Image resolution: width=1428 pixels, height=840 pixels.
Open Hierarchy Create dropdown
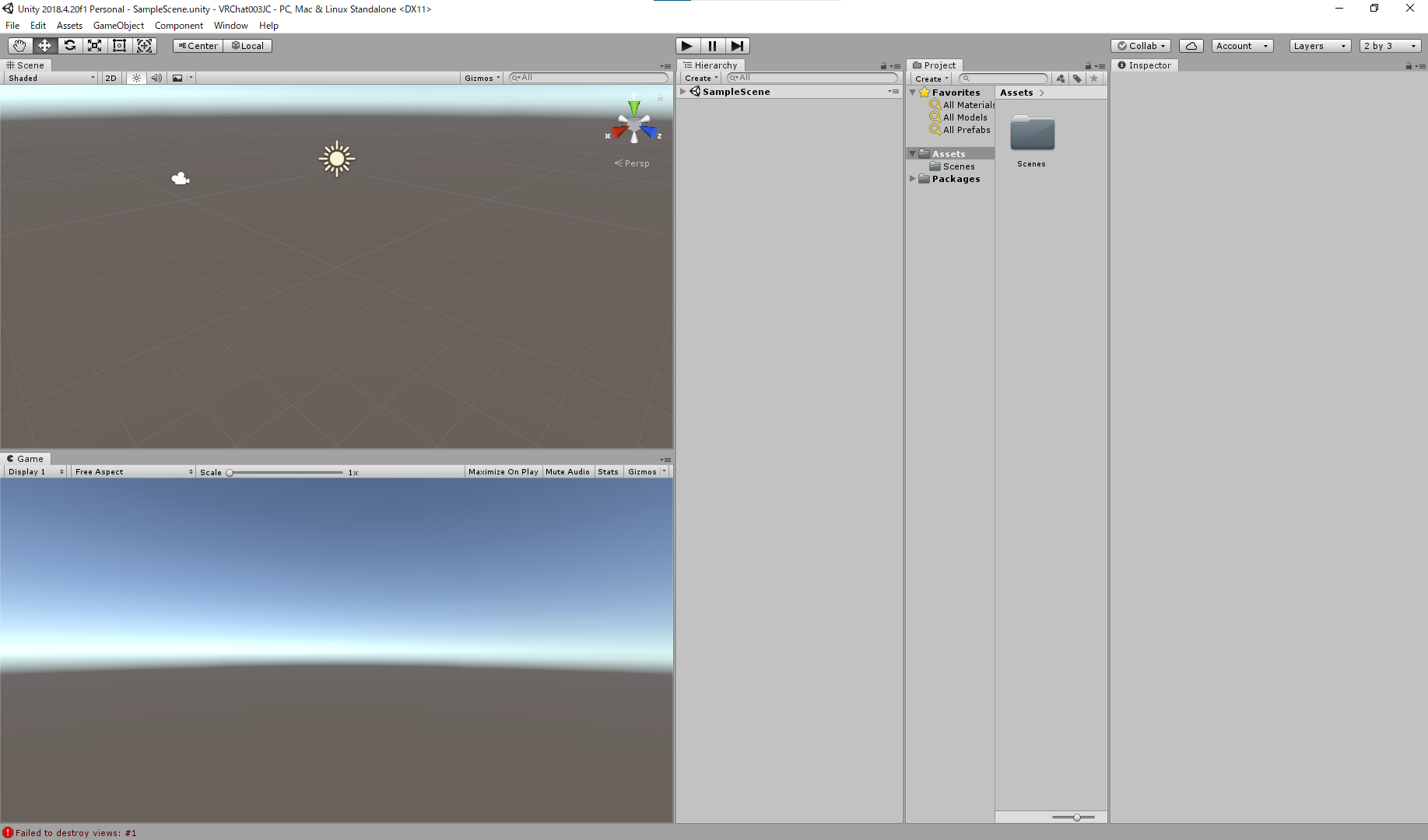[x=700, y=78]
